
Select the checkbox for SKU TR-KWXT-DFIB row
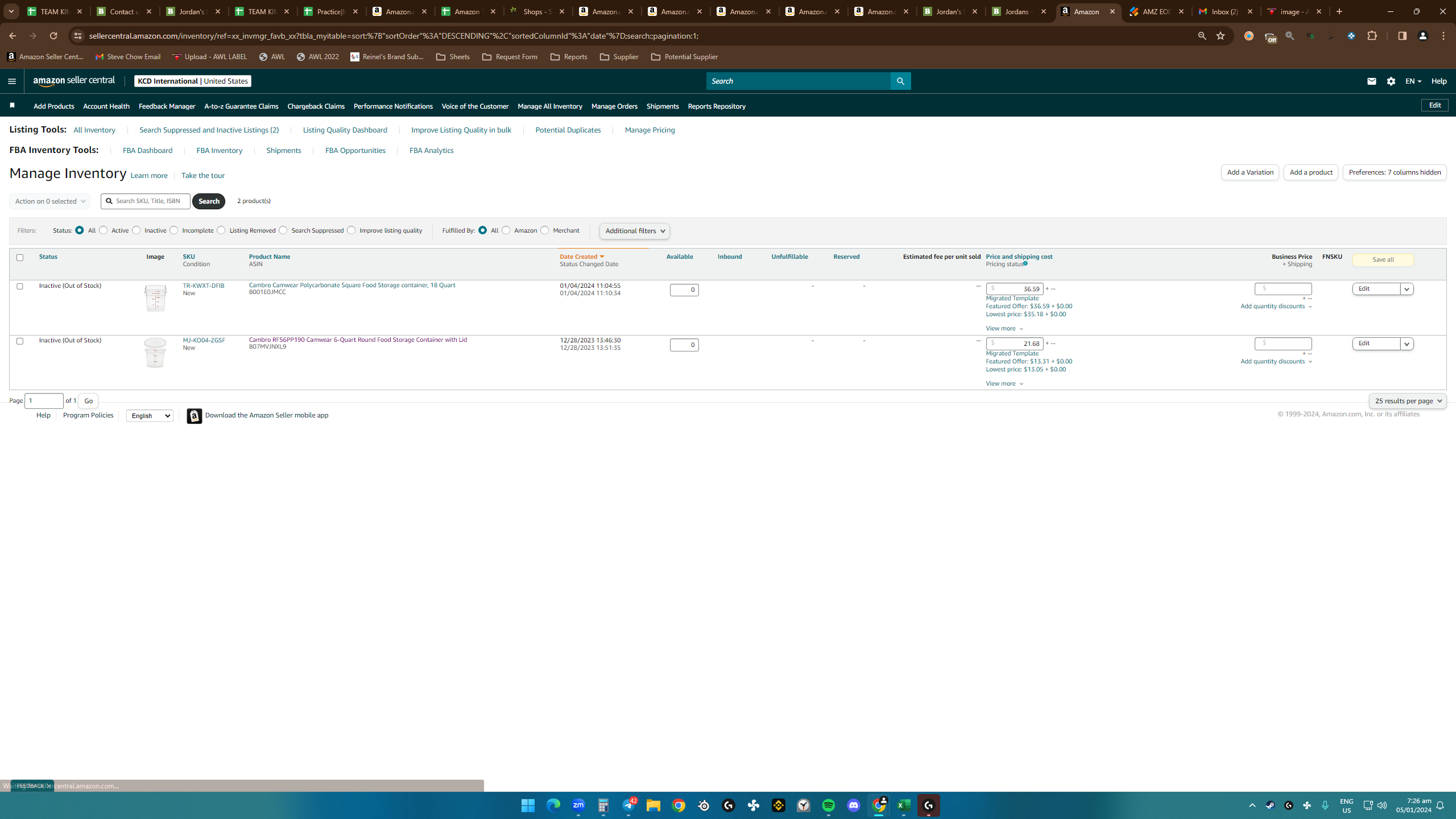(20, 286)
